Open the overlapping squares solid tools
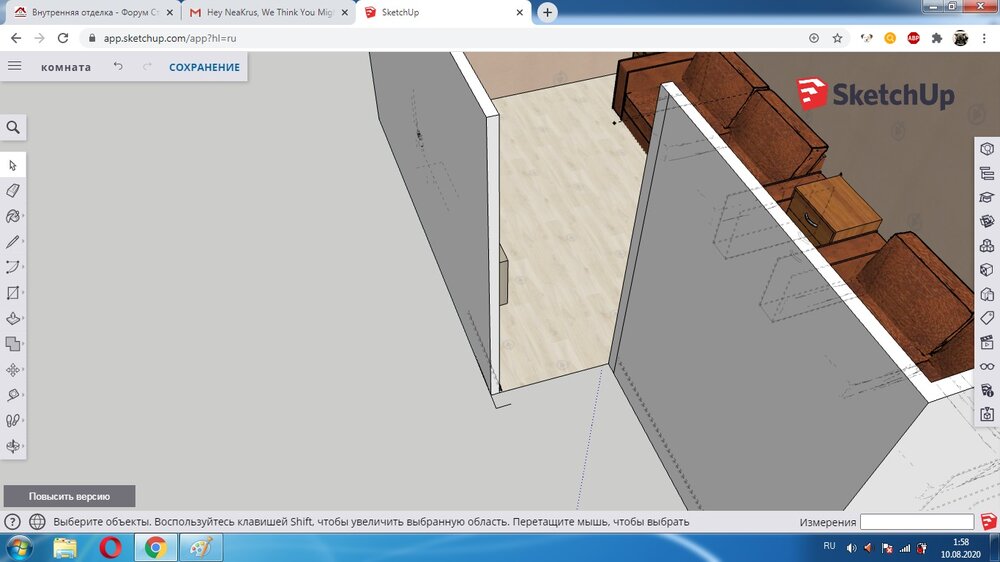The height and width of the screenshot is (562, 1000). [13, 344]
